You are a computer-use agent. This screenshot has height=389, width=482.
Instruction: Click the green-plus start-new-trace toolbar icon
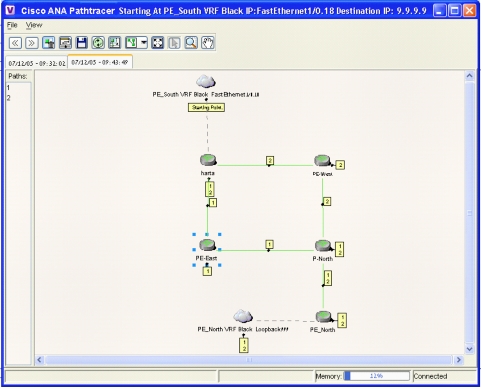49,43
